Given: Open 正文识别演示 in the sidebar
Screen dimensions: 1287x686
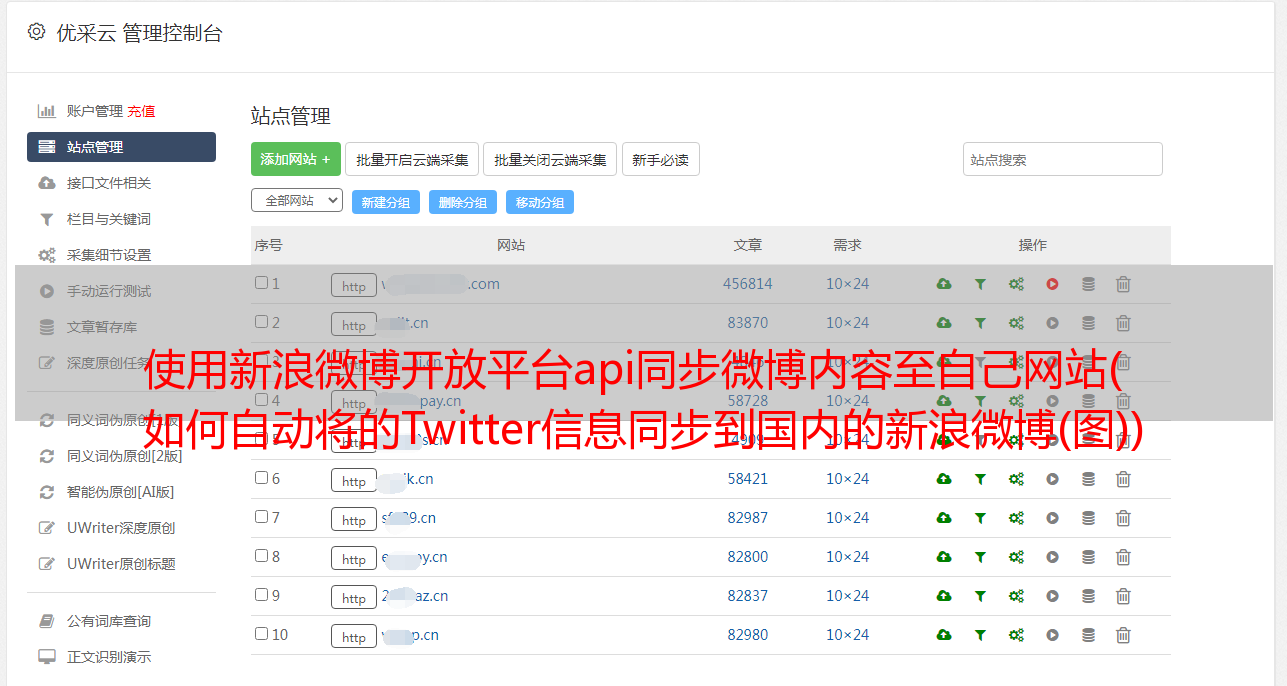Looking at the screenshot, I should tap(109, 657).
